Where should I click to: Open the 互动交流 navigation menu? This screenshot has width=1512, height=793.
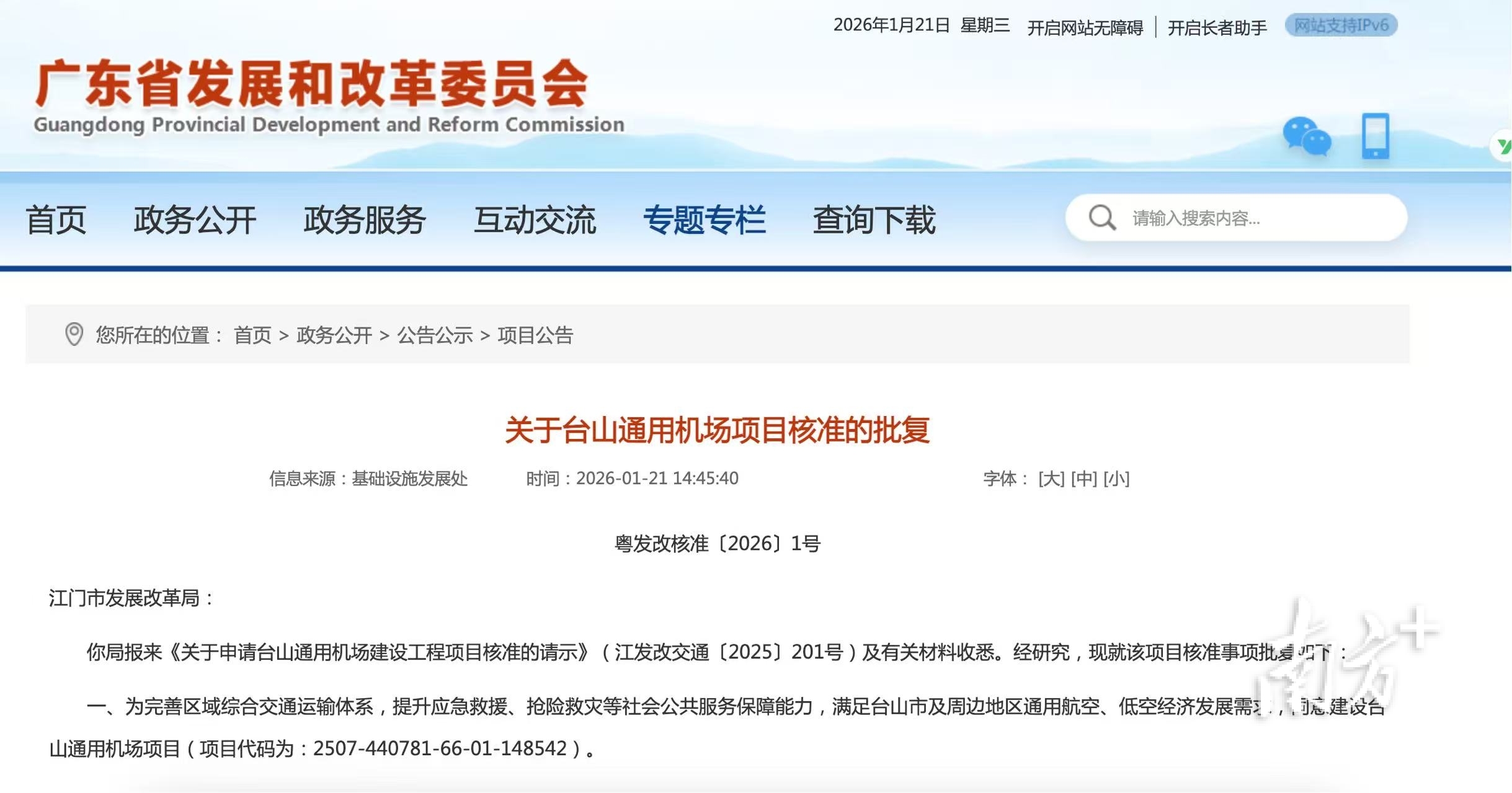click(x=535, y=219)
